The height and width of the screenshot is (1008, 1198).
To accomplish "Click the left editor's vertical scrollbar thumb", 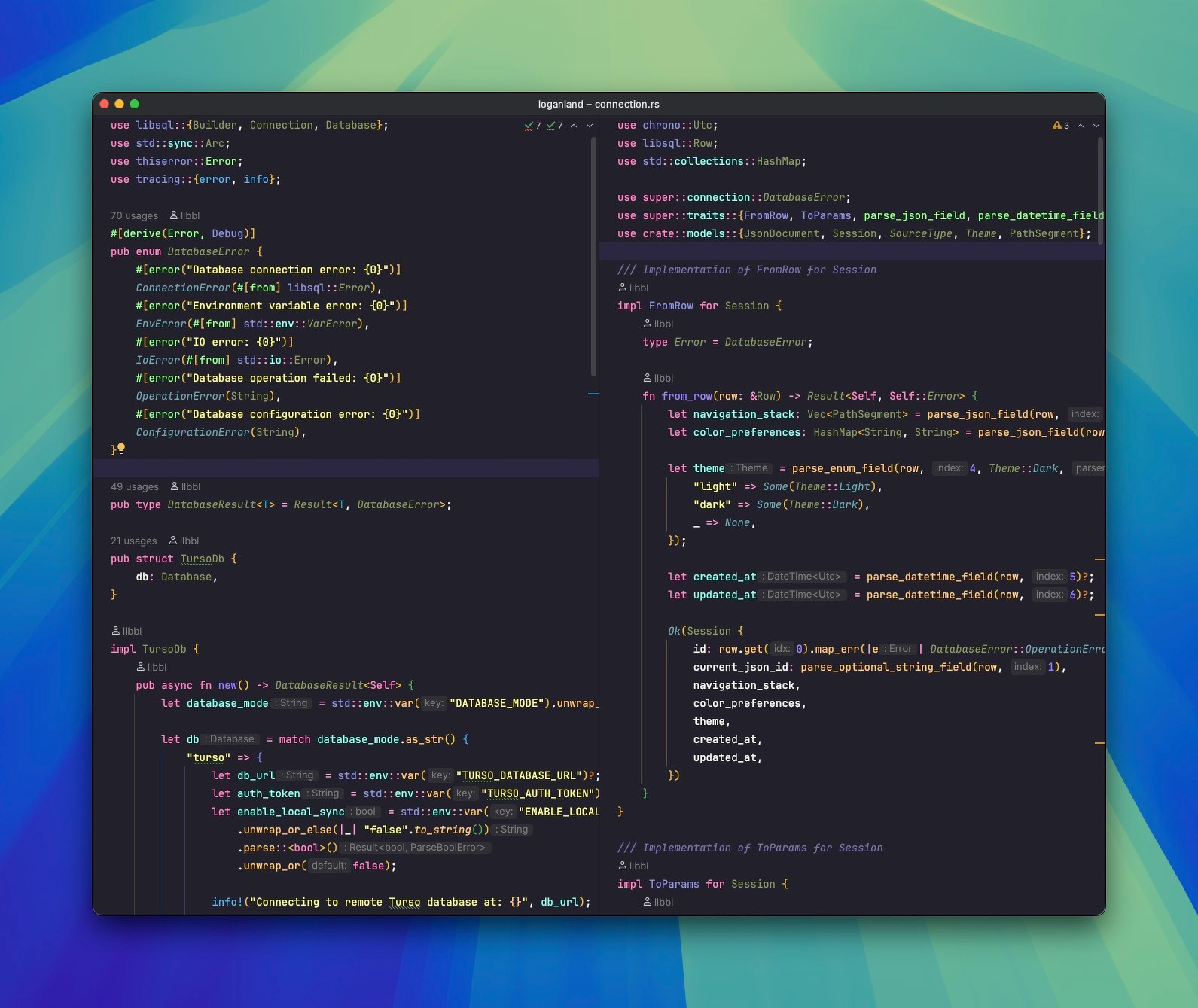I will (x=593, y=256).
